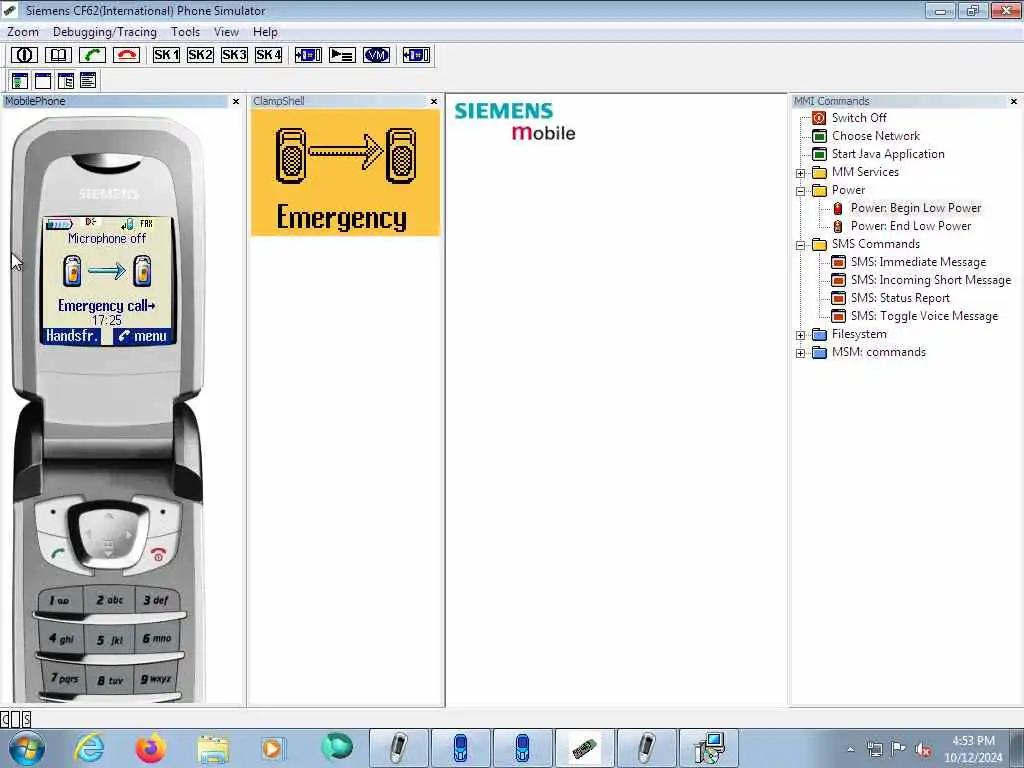
Task: Select Choose Network command
Action: (875, 136)
